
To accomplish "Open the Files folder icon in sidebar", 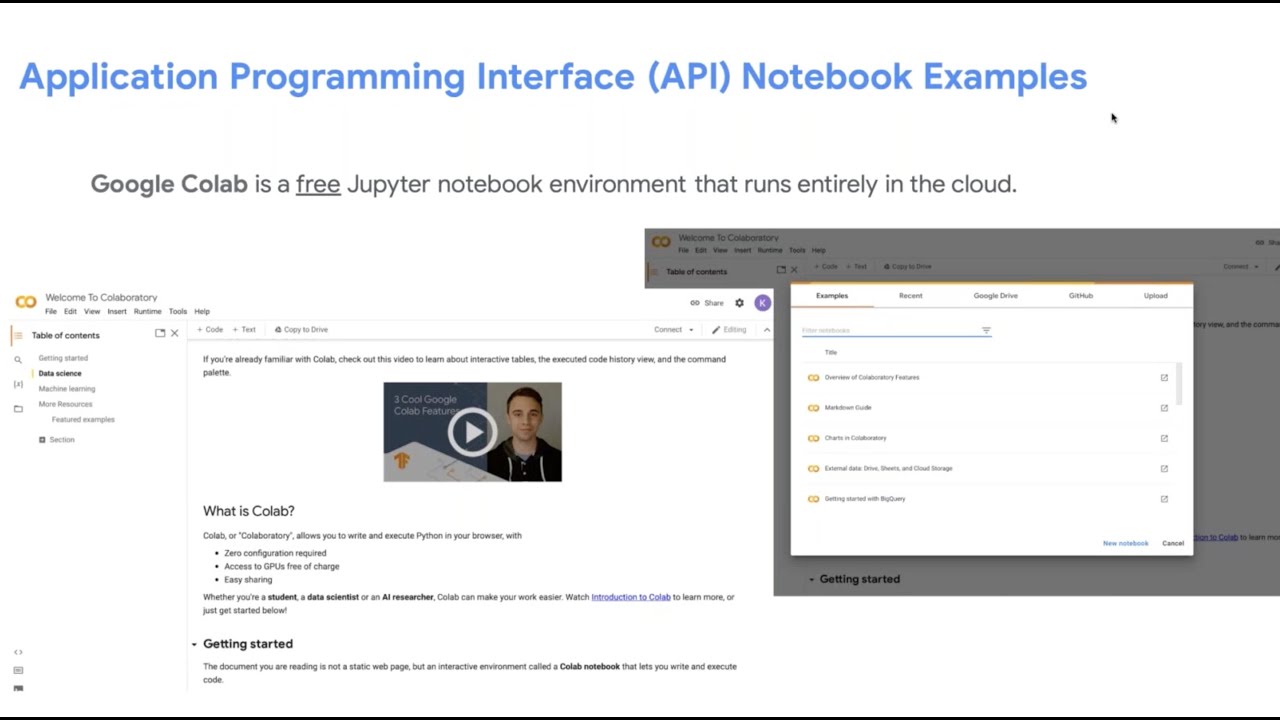I will tap(18, 408).
